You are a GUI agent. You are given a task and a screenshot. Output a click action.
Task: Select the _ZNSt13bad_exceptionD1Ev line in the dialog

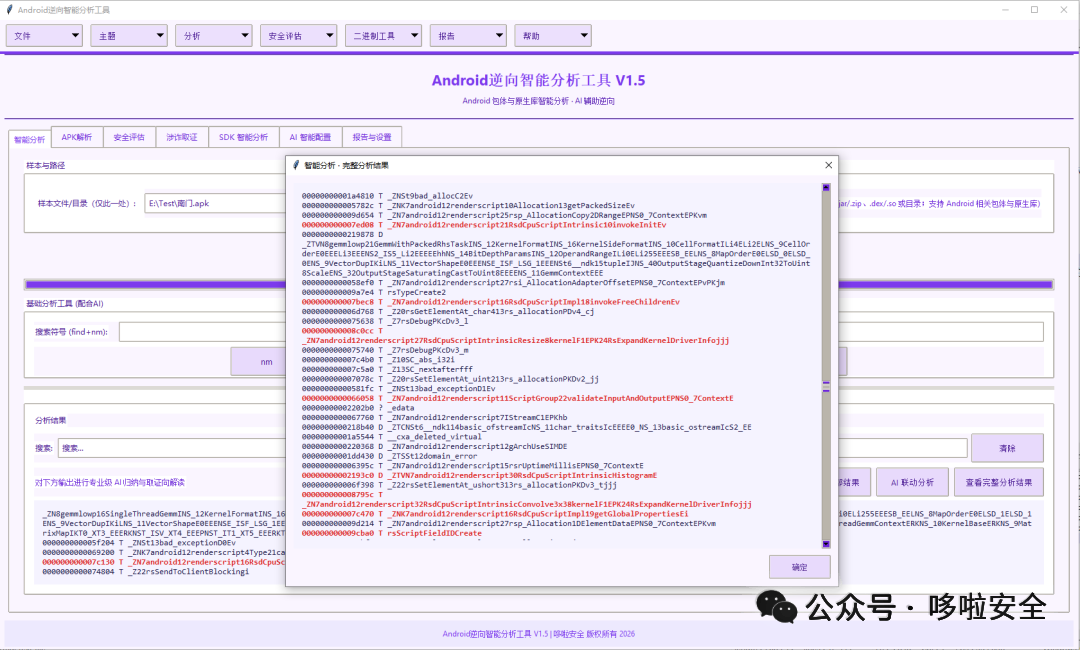[398, 388]
